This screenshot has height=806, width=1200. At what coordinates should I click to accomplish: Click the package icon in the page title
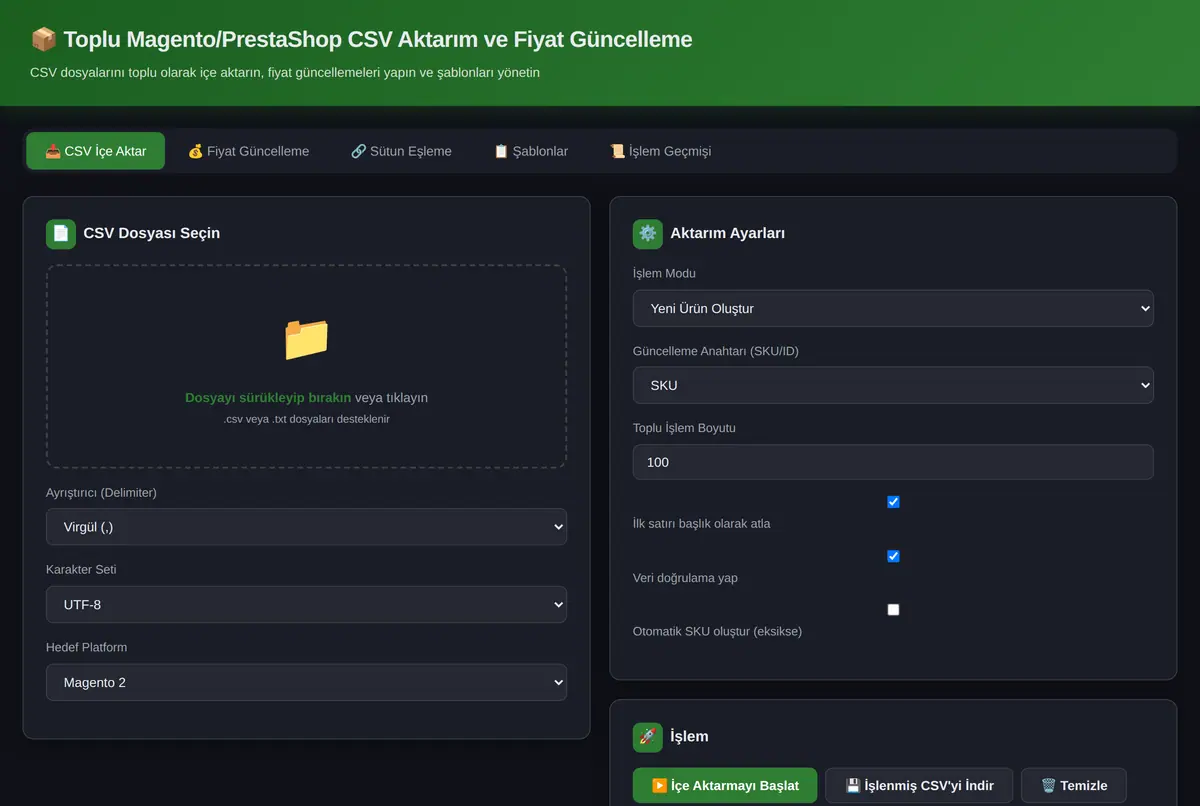(x=44, y=40)
